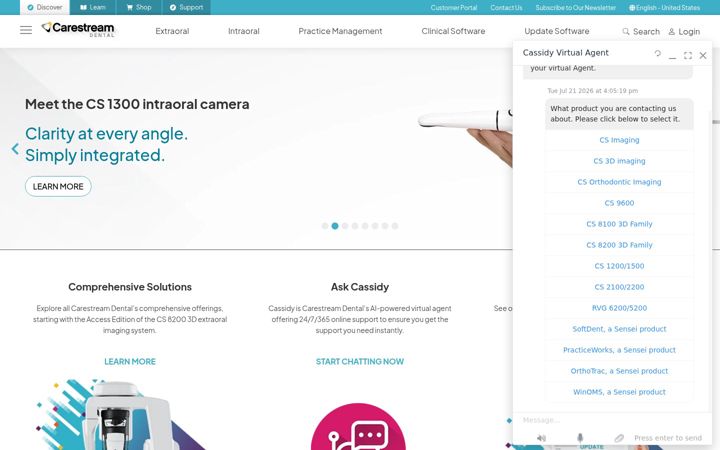Open the Intraoral menu
Screen dimensions: 720x450
coord(244,31)
